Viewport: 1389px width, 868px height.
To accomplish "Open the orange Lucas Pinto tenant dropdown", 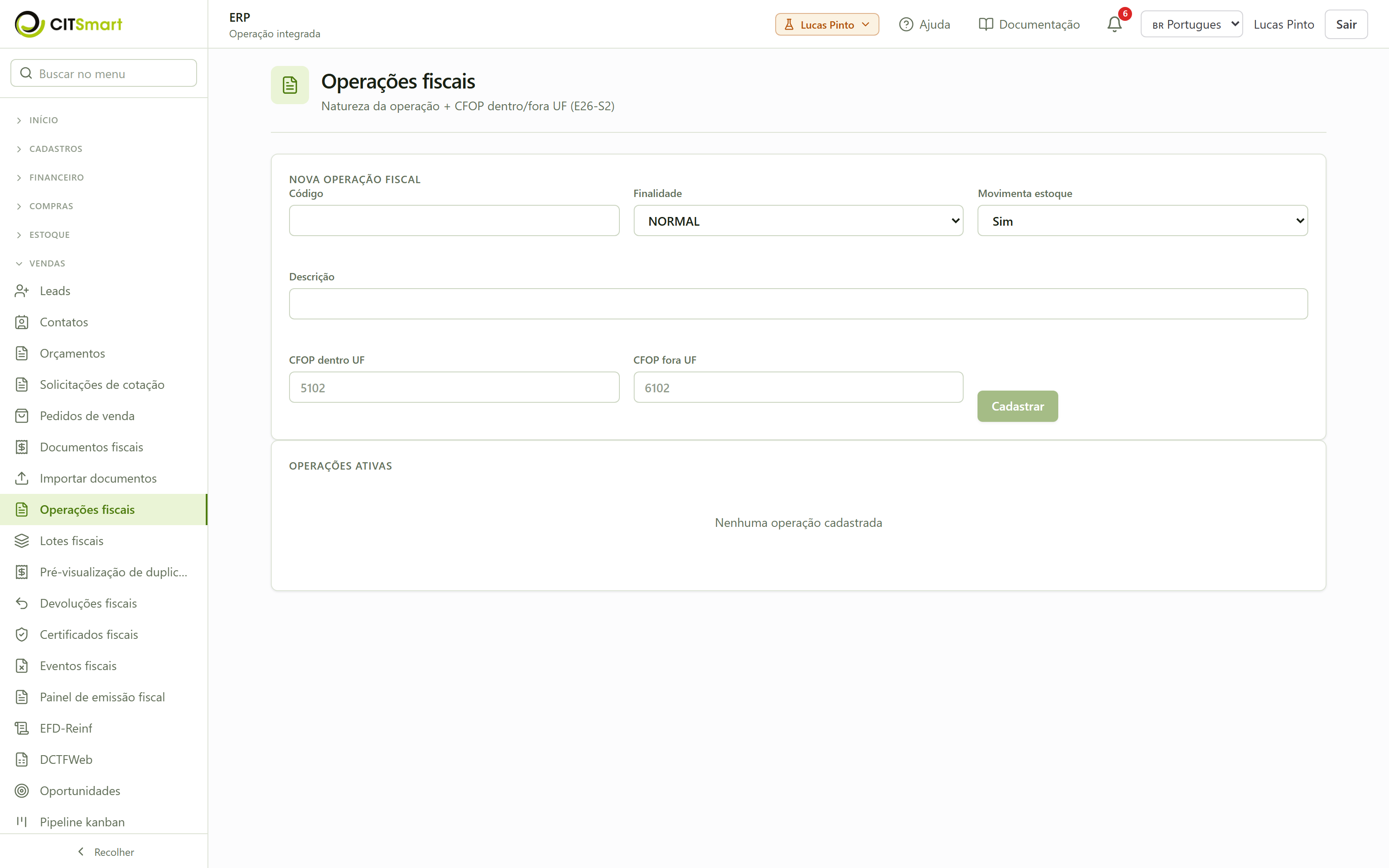I will pyautogui.click(x=827, y=24).
